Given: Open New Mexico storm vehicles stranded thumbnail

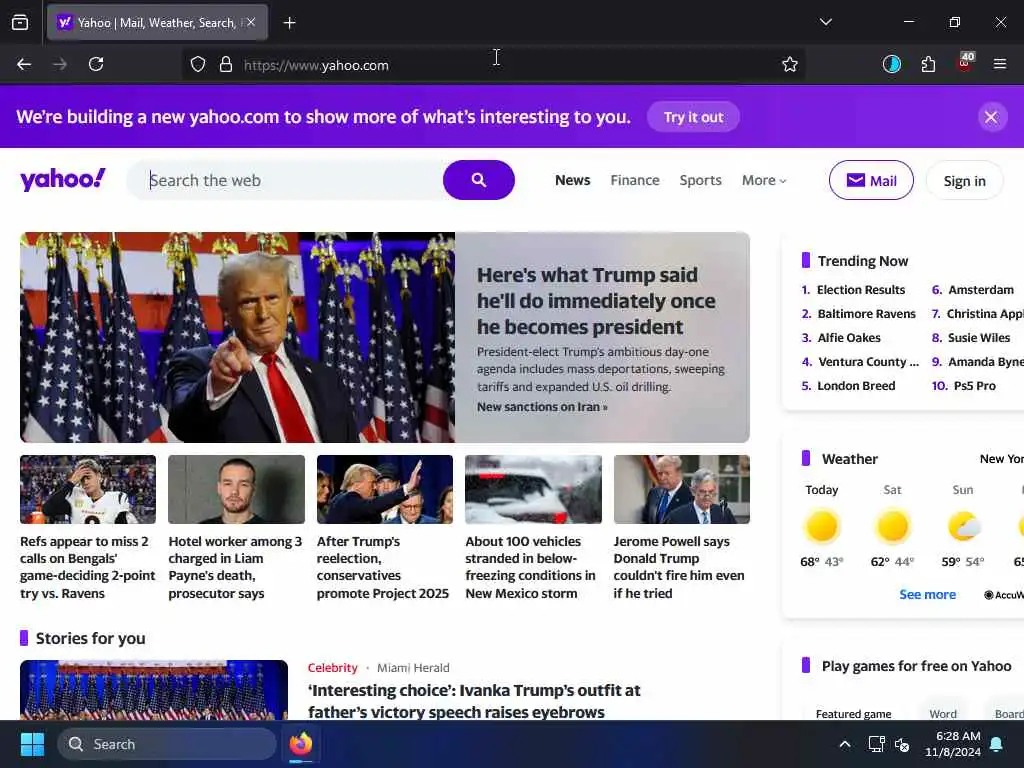Looking at the screenshot, I should (533, 489).
